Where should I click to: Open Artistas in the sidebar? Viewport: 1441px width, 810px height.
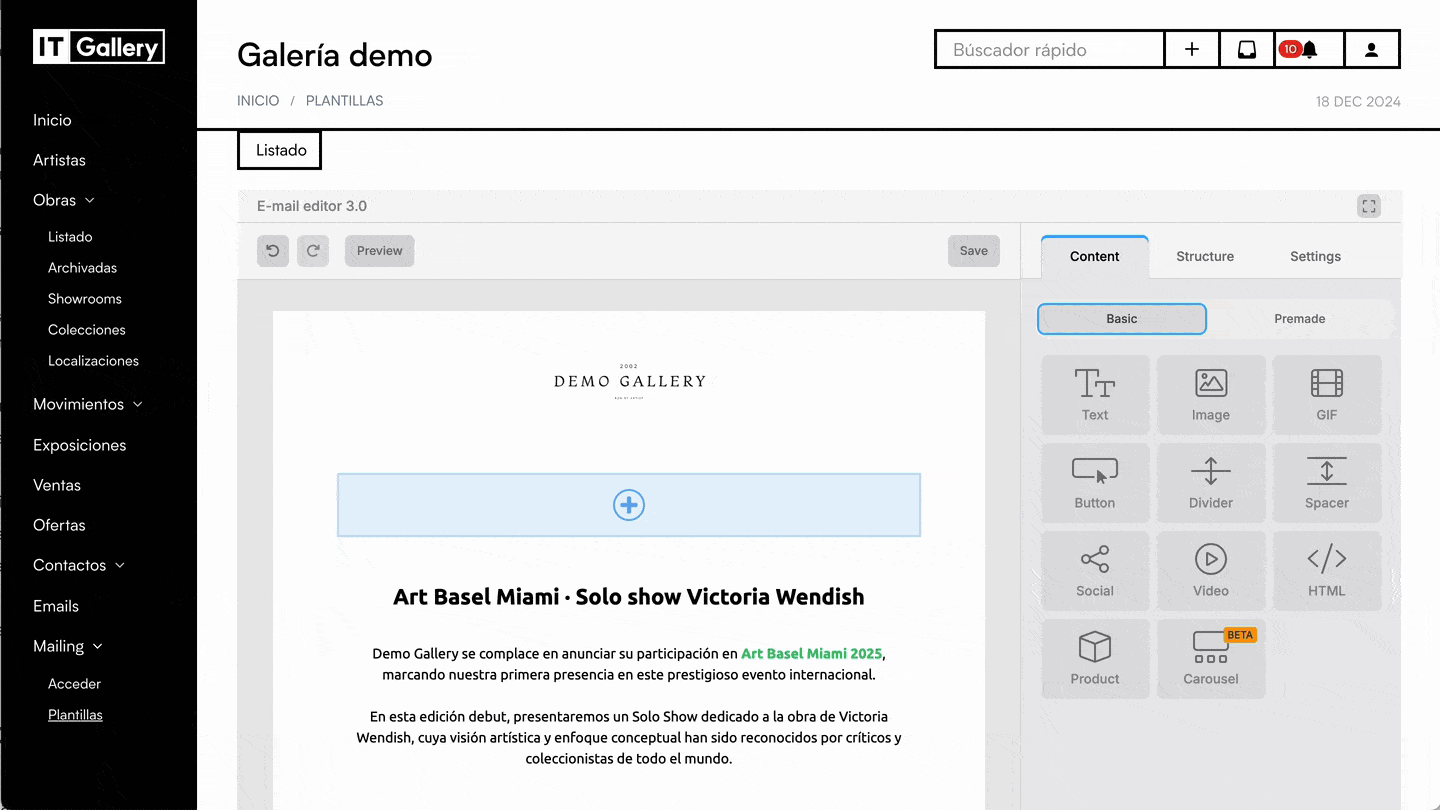59,160
